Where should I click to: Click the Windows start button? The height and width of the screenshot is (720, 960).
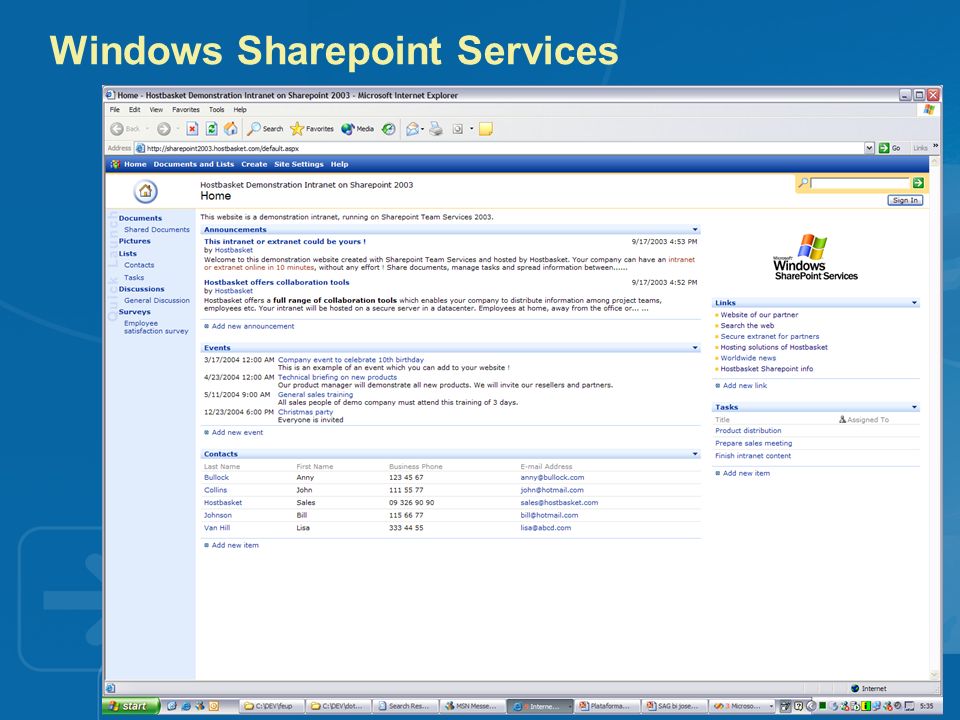point(130,706)
